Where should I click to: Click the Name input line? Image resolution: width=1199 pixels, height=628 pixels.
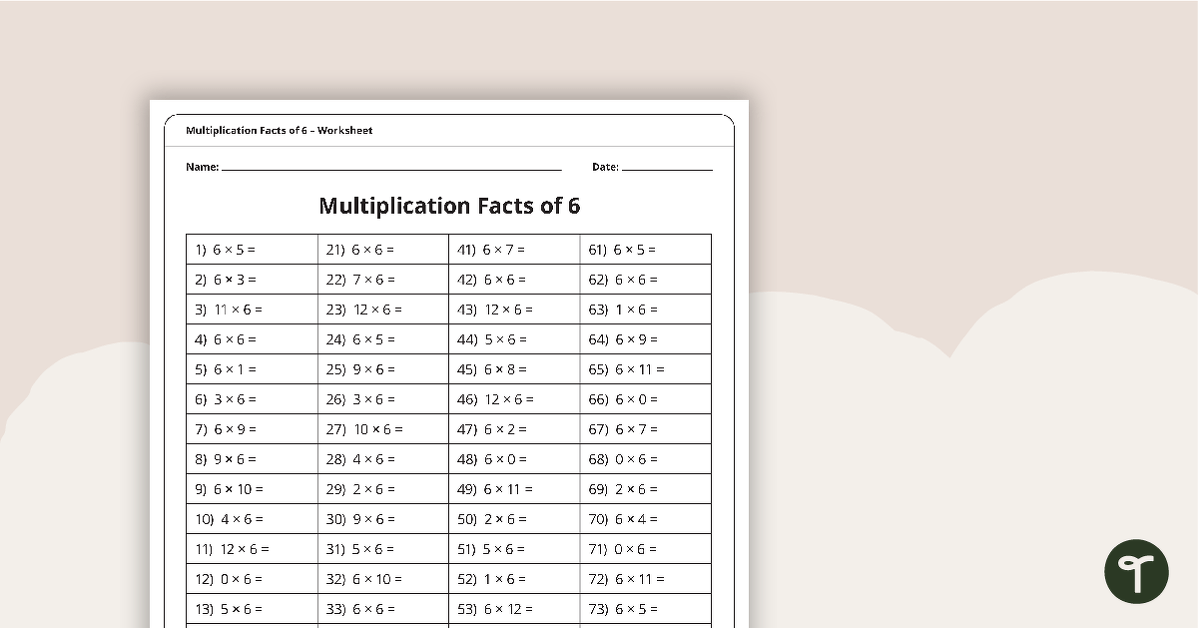[x=392, y=169]
